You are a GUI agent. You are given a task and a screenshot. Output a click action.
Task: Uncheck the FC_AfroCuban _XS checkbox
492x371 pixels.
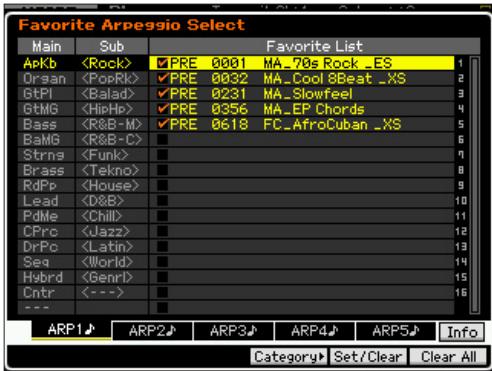[163, 124]
